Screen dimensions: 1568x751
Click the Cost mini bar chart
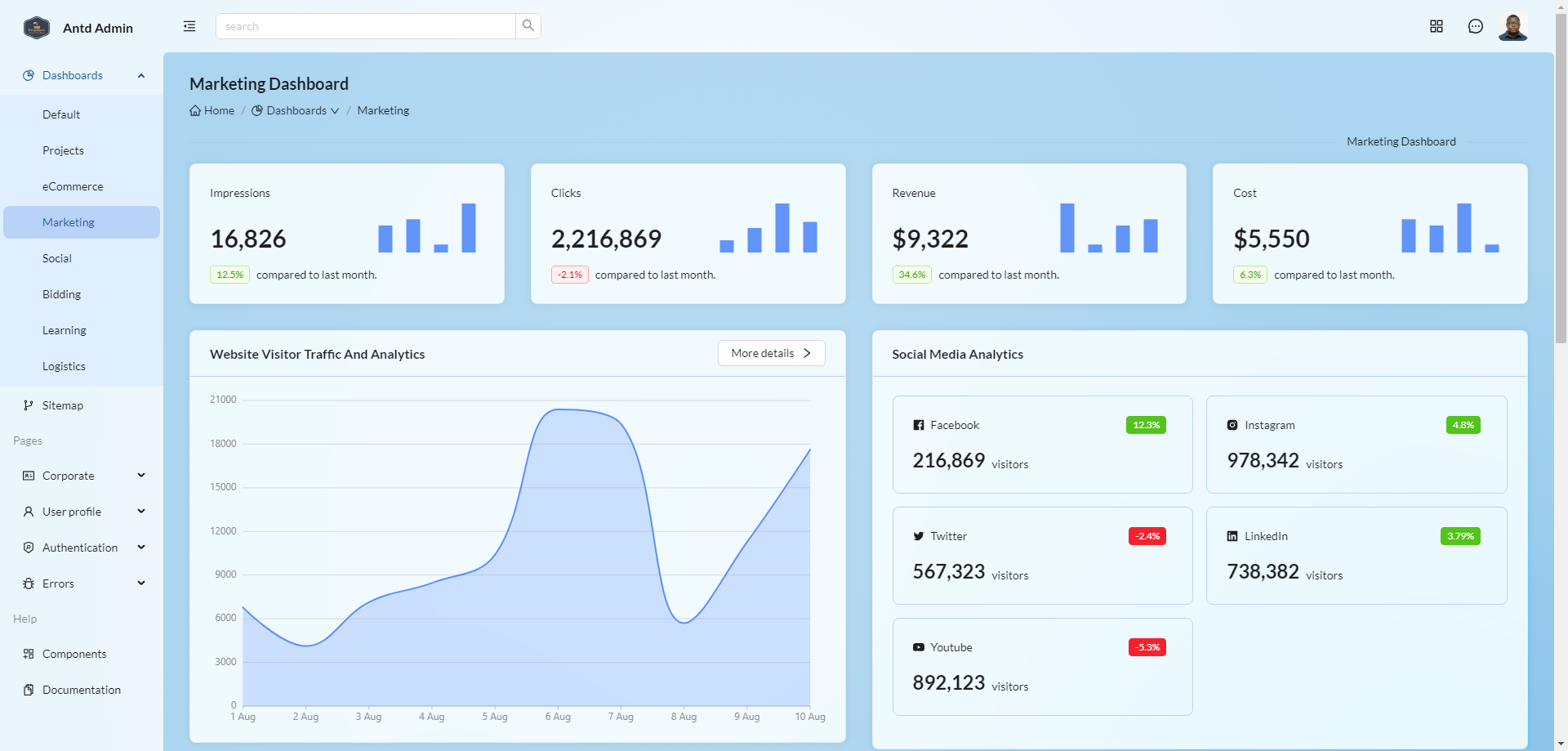click(x=1450, y=228)
